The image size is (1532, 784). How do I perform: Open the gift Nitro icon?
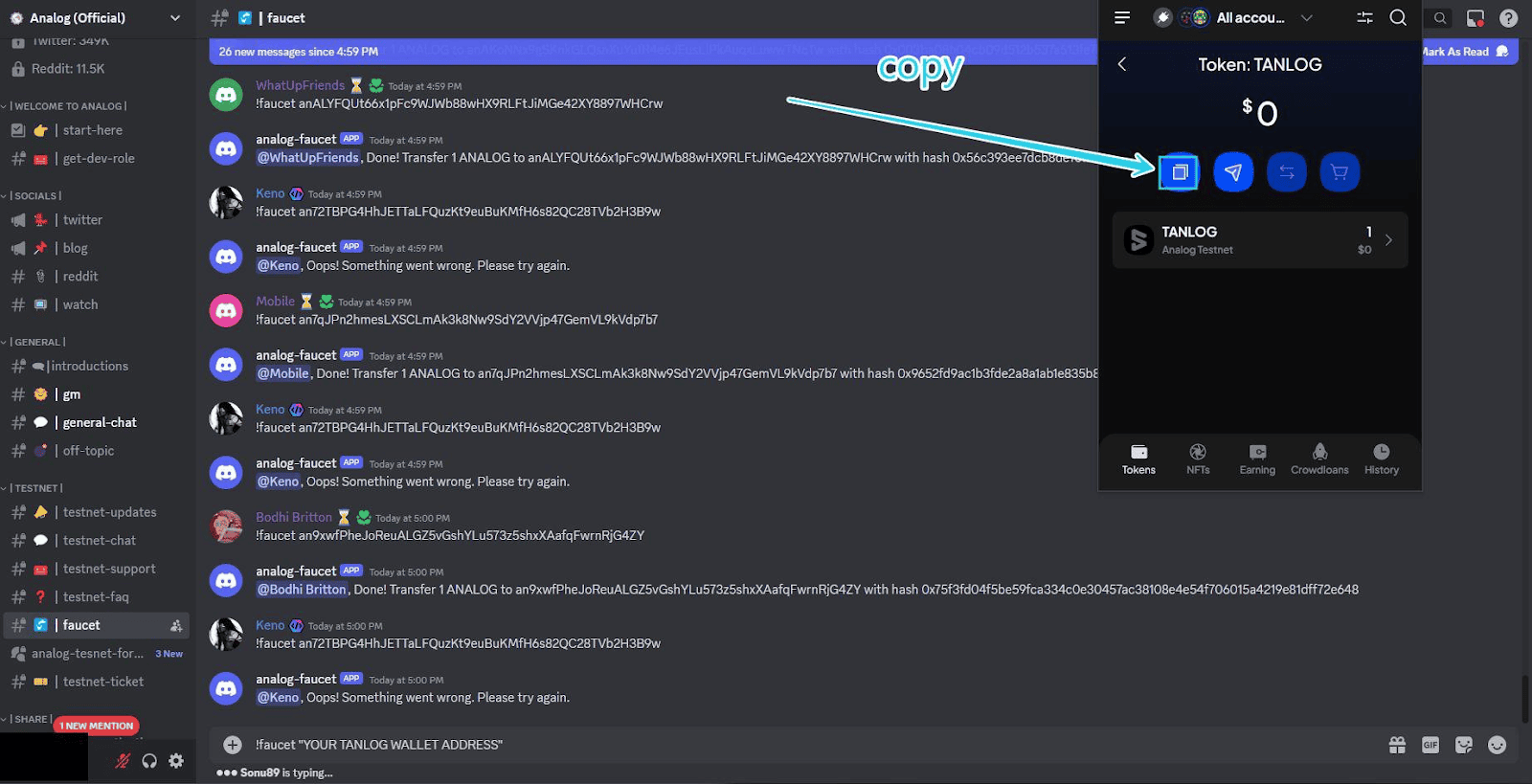[x=1398, y=745]
